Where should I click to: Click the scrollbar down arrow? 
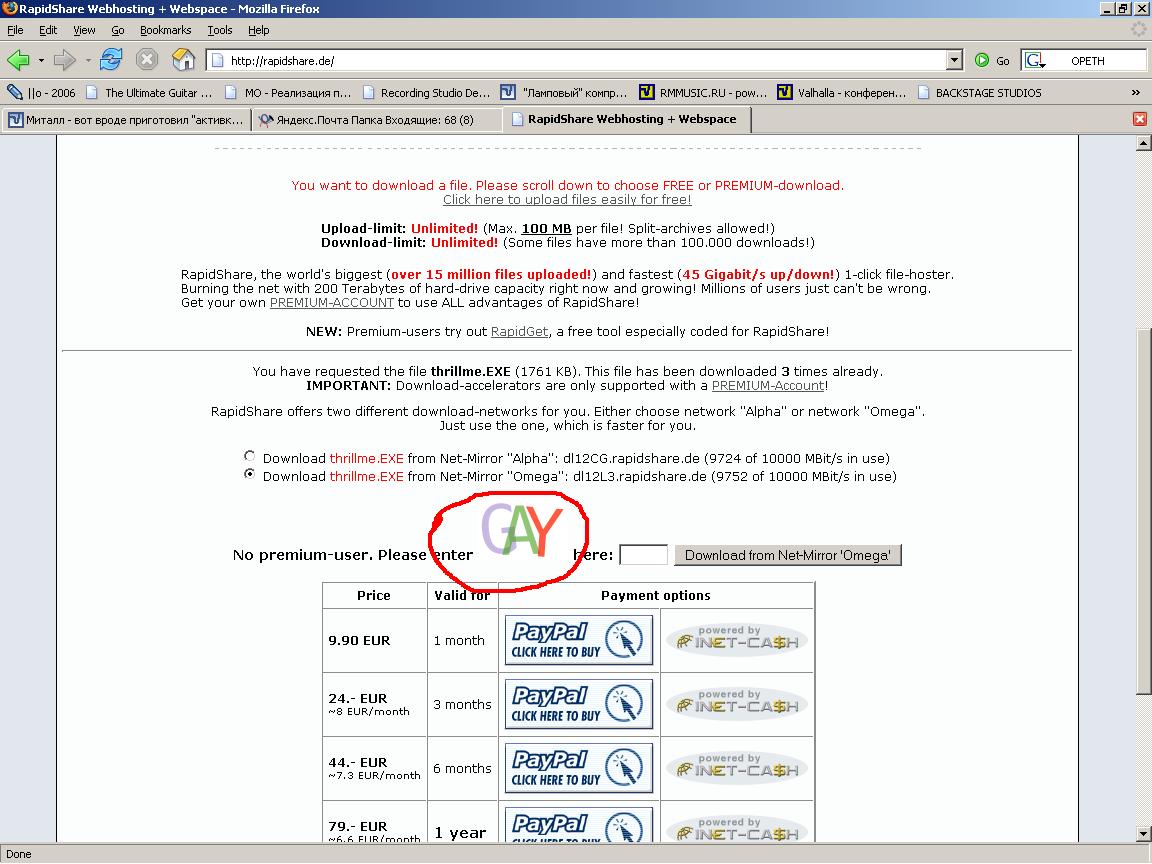(1143, 834)
